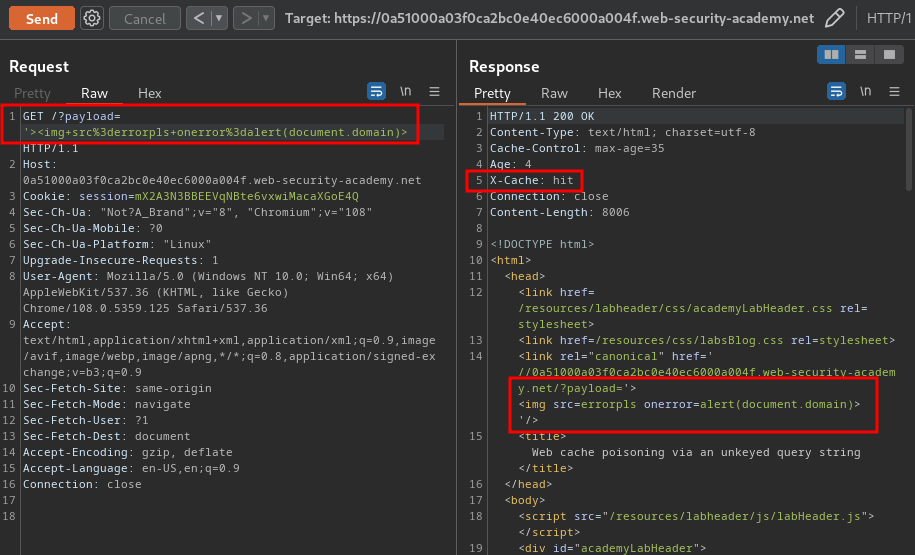Click the Age: 4 response header
Image resolution: width=915 pixels, height=555 pixels.
[x=511, y=165]
